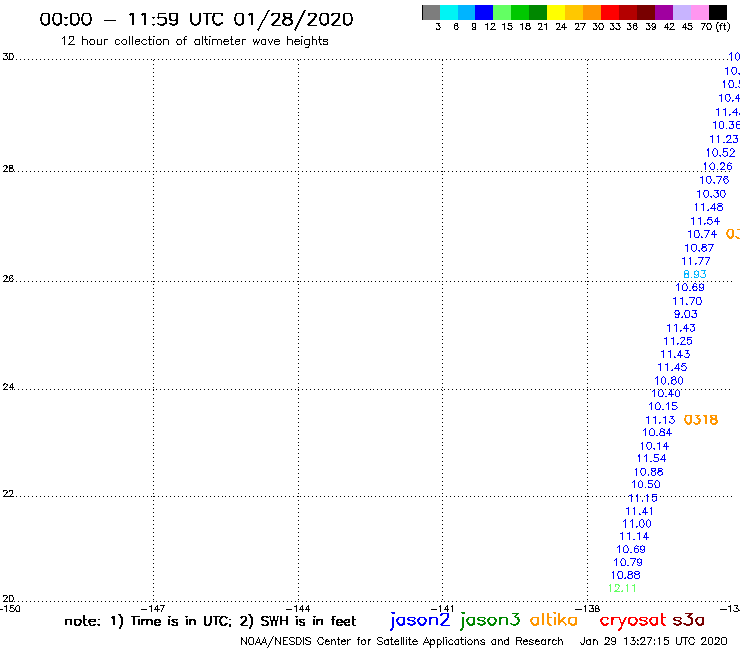Select the 10.14 wave height value
The height and width of the screenshot is (650, 740).
pyautogui.click(x=654, y=446)
